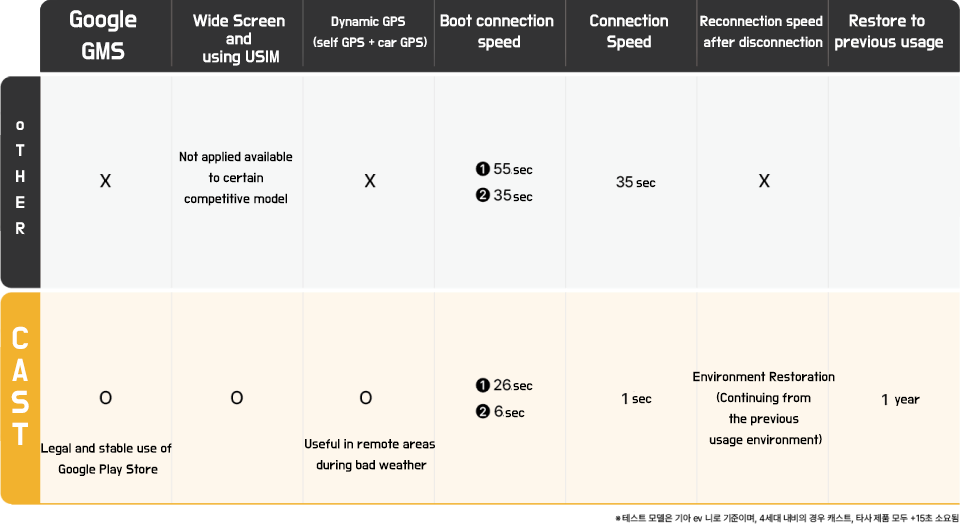Select the Restore to previous usage header
Viewport: 960px width, 524px height.
click(888, 31)
